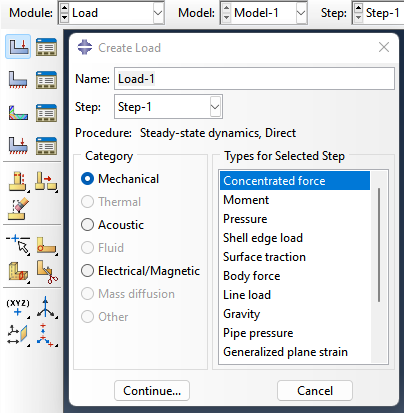Select the Create Load Case tool
Screen dimensions: 404x413
coord(18,146)
